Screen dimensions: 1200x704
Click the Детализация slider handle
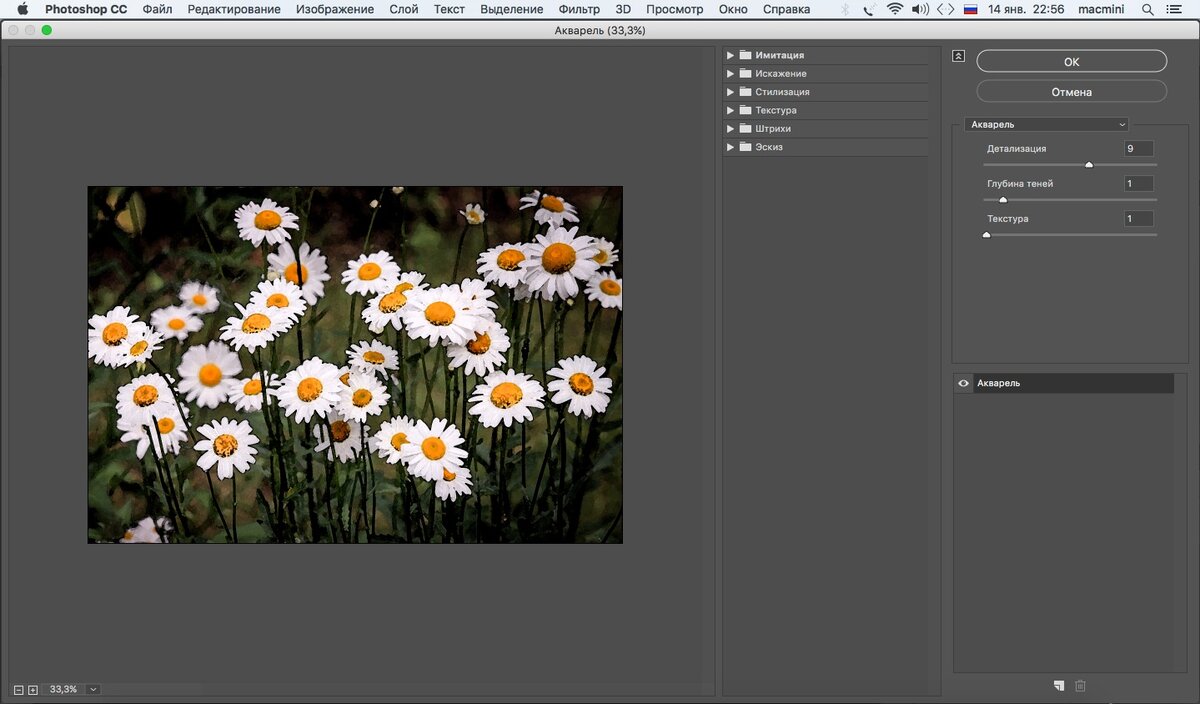click(x=1089, y=165)
